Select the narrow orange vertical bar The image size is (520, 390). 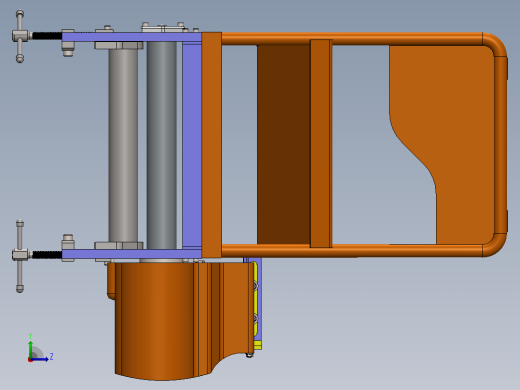[x=321, y=144]
